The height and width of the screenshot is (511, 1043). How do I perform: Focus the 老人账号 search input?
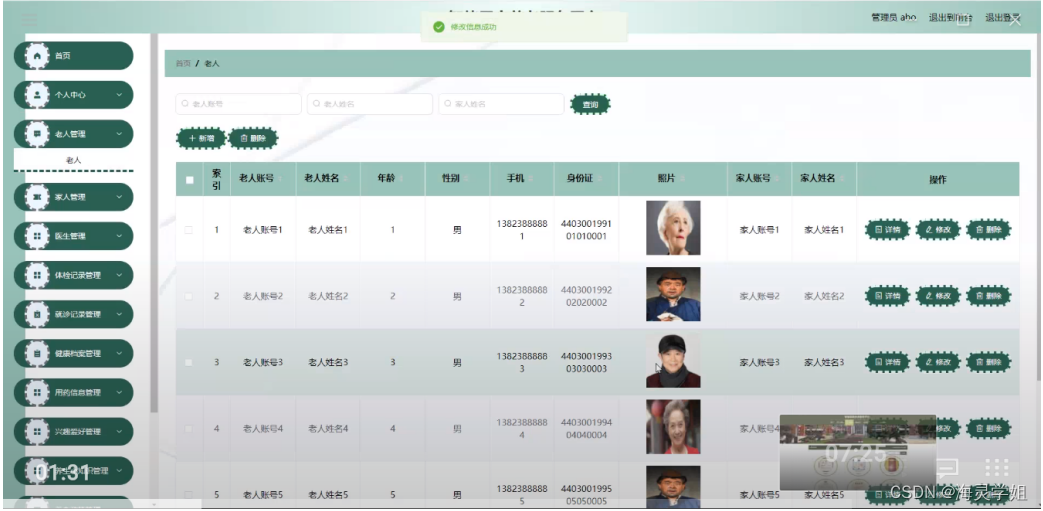(238, 104)
